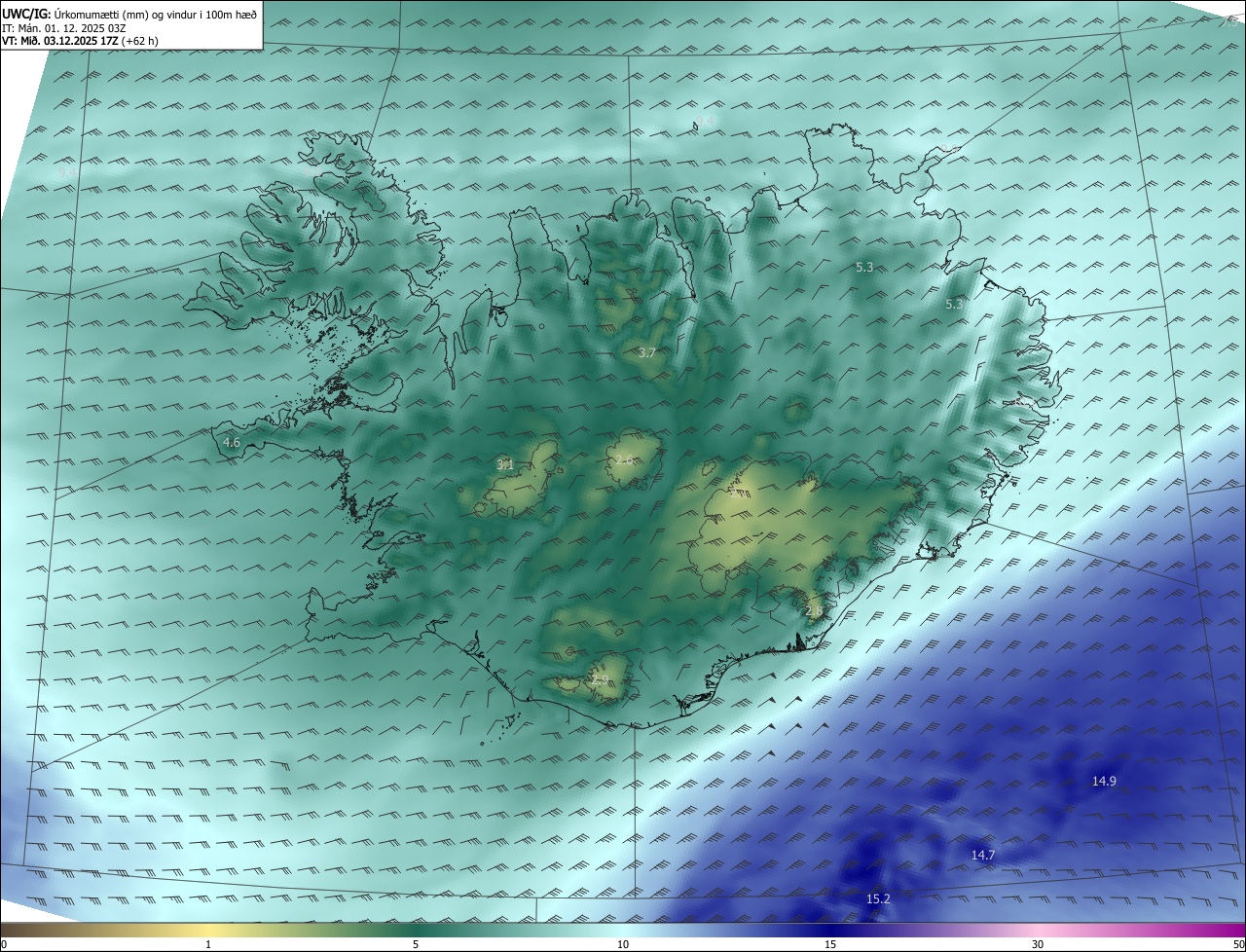Click the valid time line "VT: Mið. 03.12.2025 17Z (+62 h)"
This screenshot has height=952, width=1246.
pos(81,41)
